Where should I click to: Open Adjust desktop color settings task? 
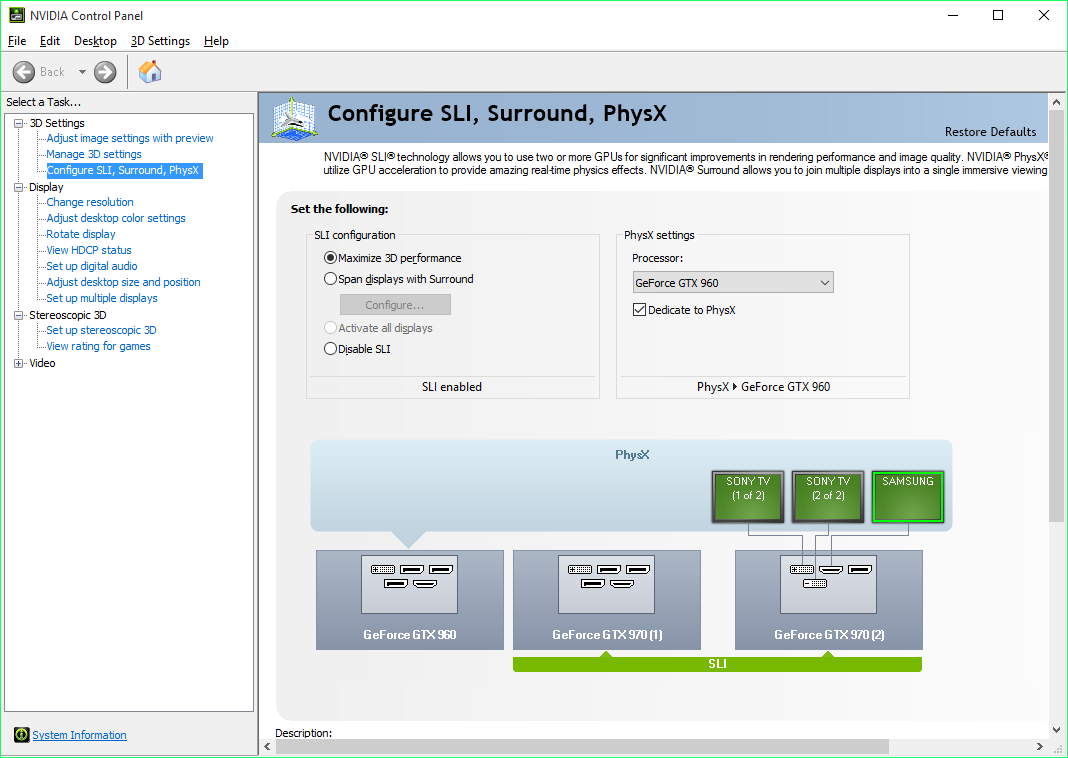[x=116, y=218]
